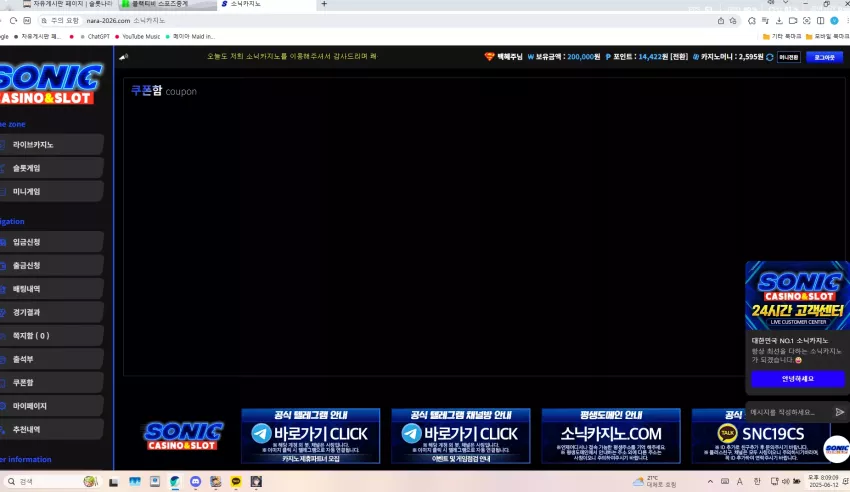The image size is (850, 492).
Task: Go to 출금신청 withdrawal page
Action: coord(51,266)
